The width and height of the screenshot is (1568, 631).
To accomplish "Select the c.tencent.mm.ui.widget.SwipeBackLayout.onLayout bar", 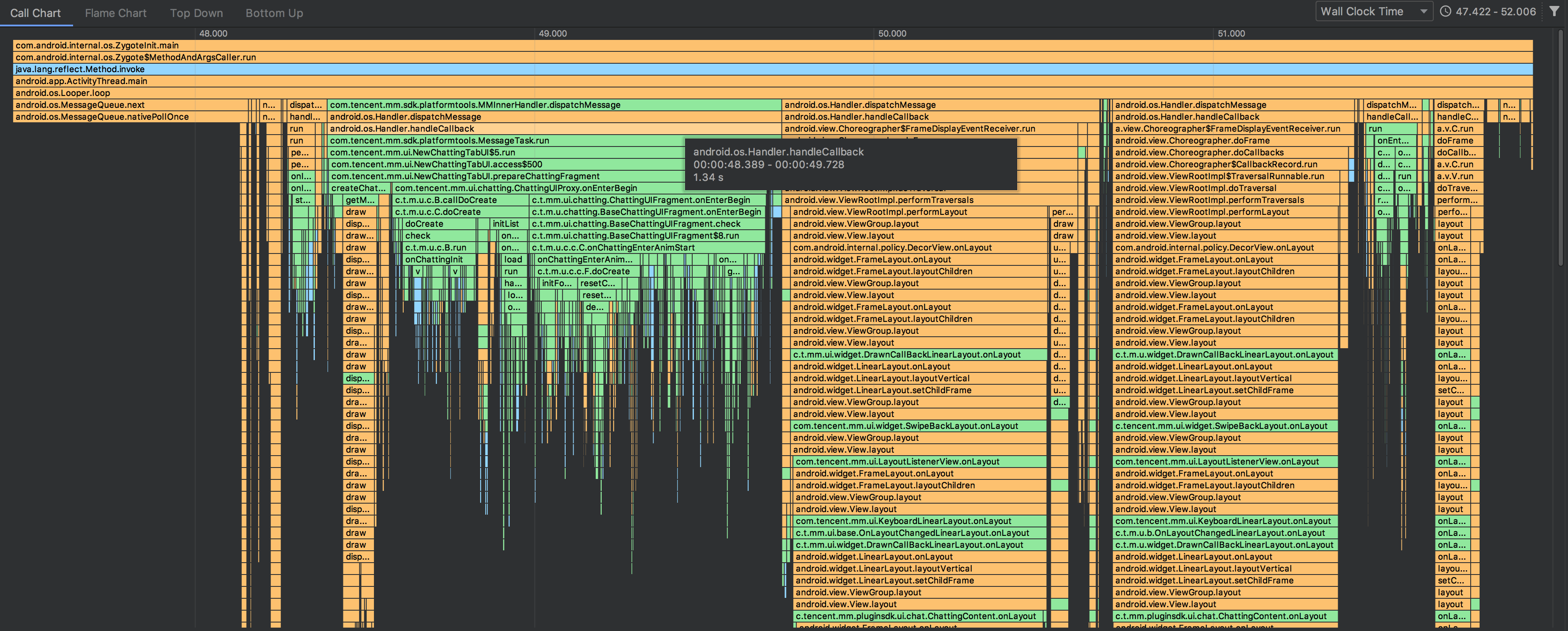I will point(1226,426).
